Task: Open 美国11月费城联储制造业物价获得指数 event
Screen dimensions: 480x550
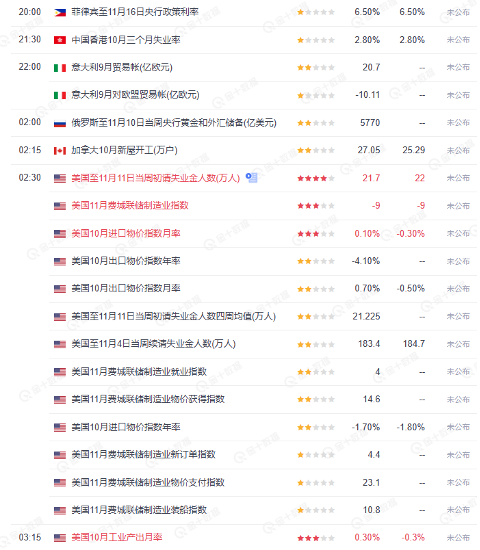Action: coord(148,399)
